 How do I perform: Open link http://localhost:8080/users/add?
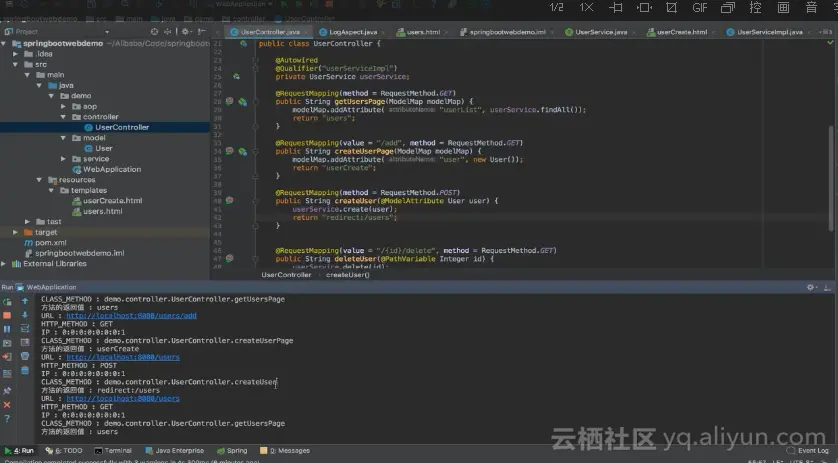coord(131,316)
